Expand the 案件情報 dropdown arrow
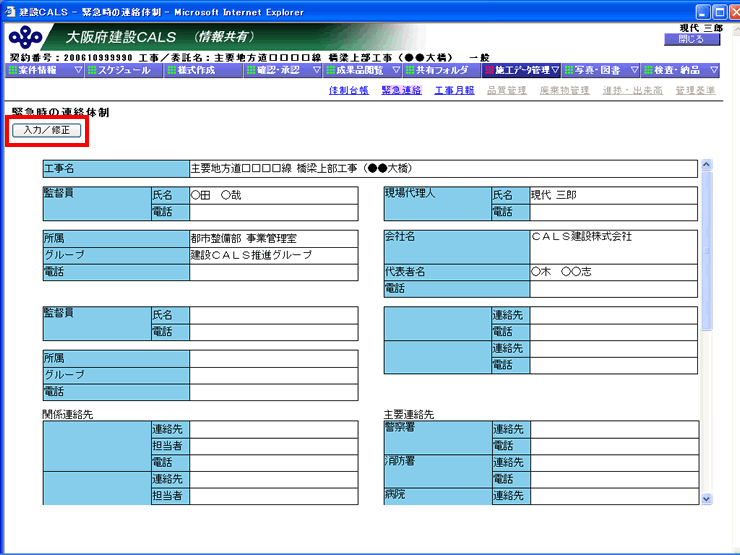The image size is (740, 555). pos(77,71)
